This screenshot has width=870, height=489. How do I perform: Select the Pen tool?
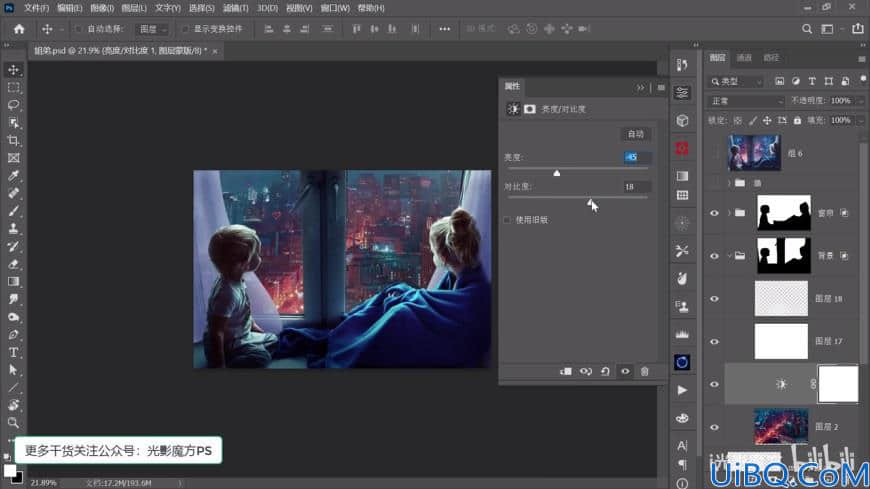tap(14, 335)
